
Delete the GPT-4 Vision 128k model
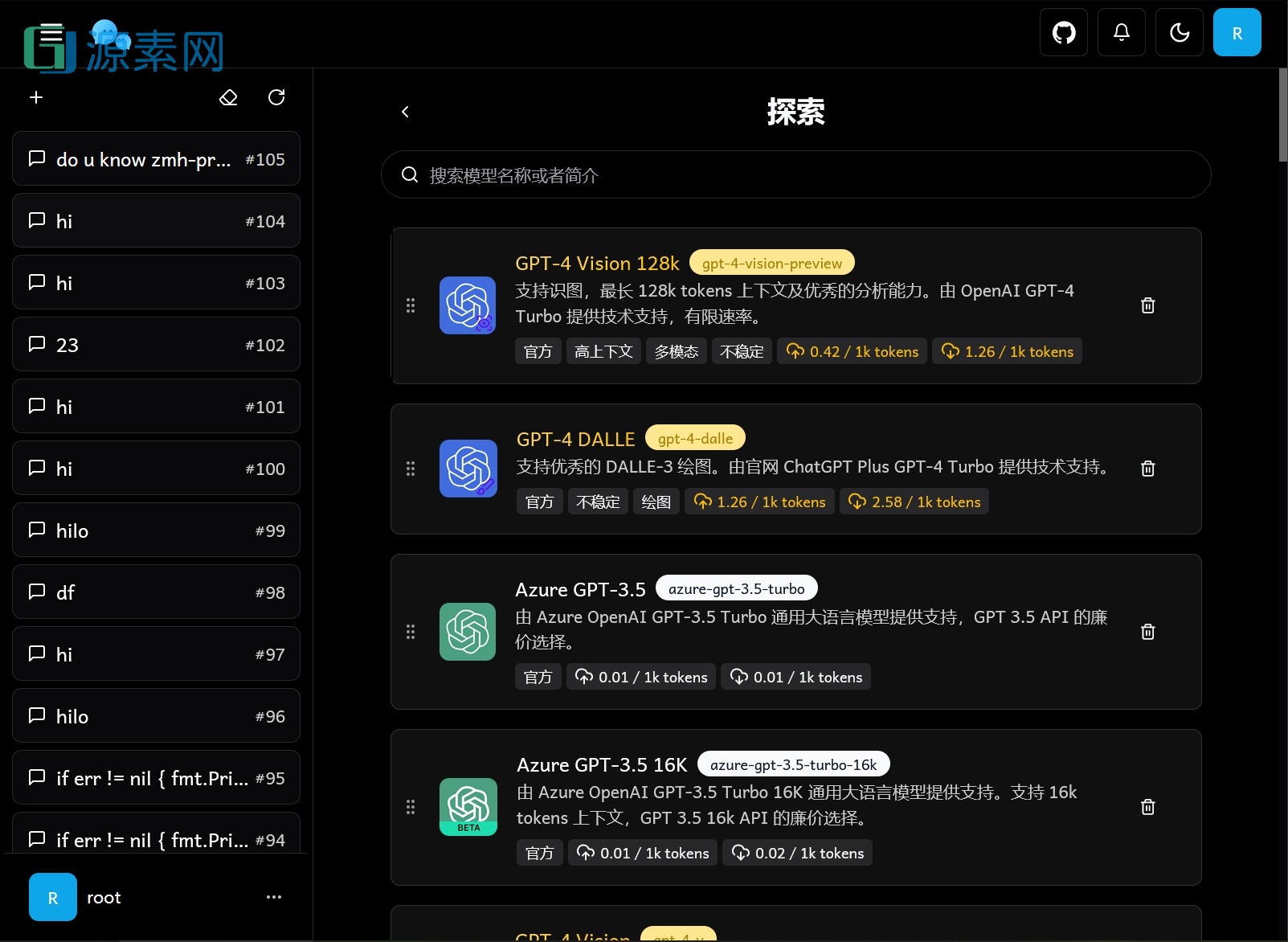(1147, 305)
